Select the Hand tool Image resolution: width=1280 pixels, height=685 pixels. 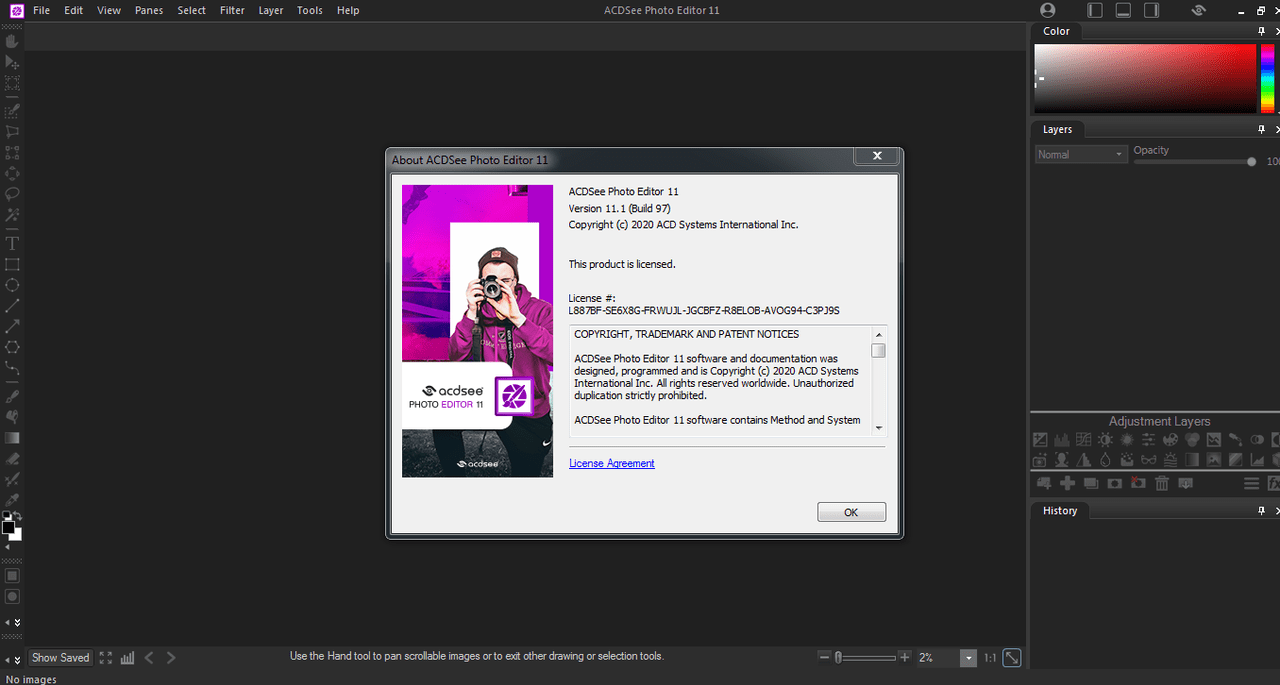(x=12, y=41)
